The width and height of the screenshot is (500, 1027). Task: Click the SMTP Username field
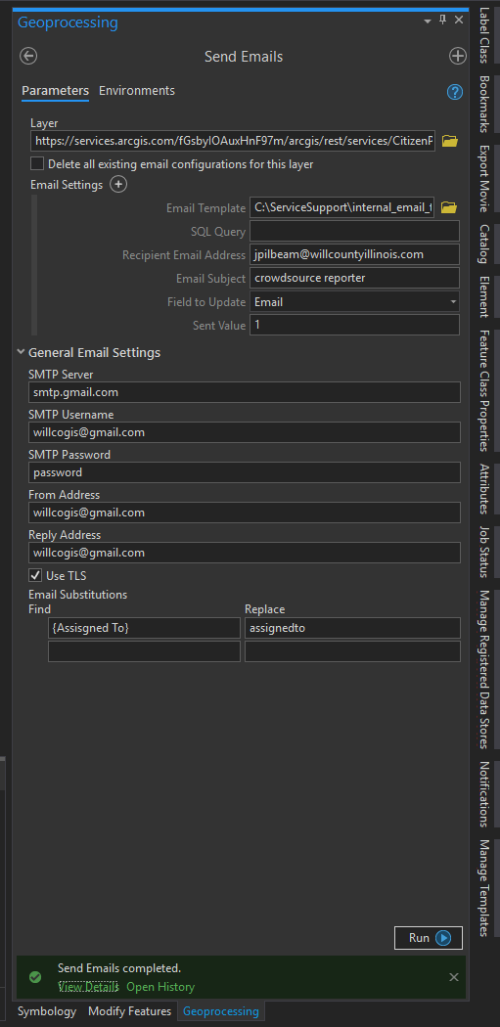tap(244, 432)
